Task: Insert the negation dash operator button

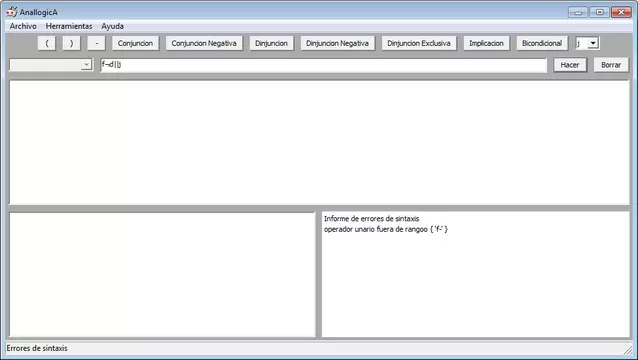Action: (x=96, y=43)
